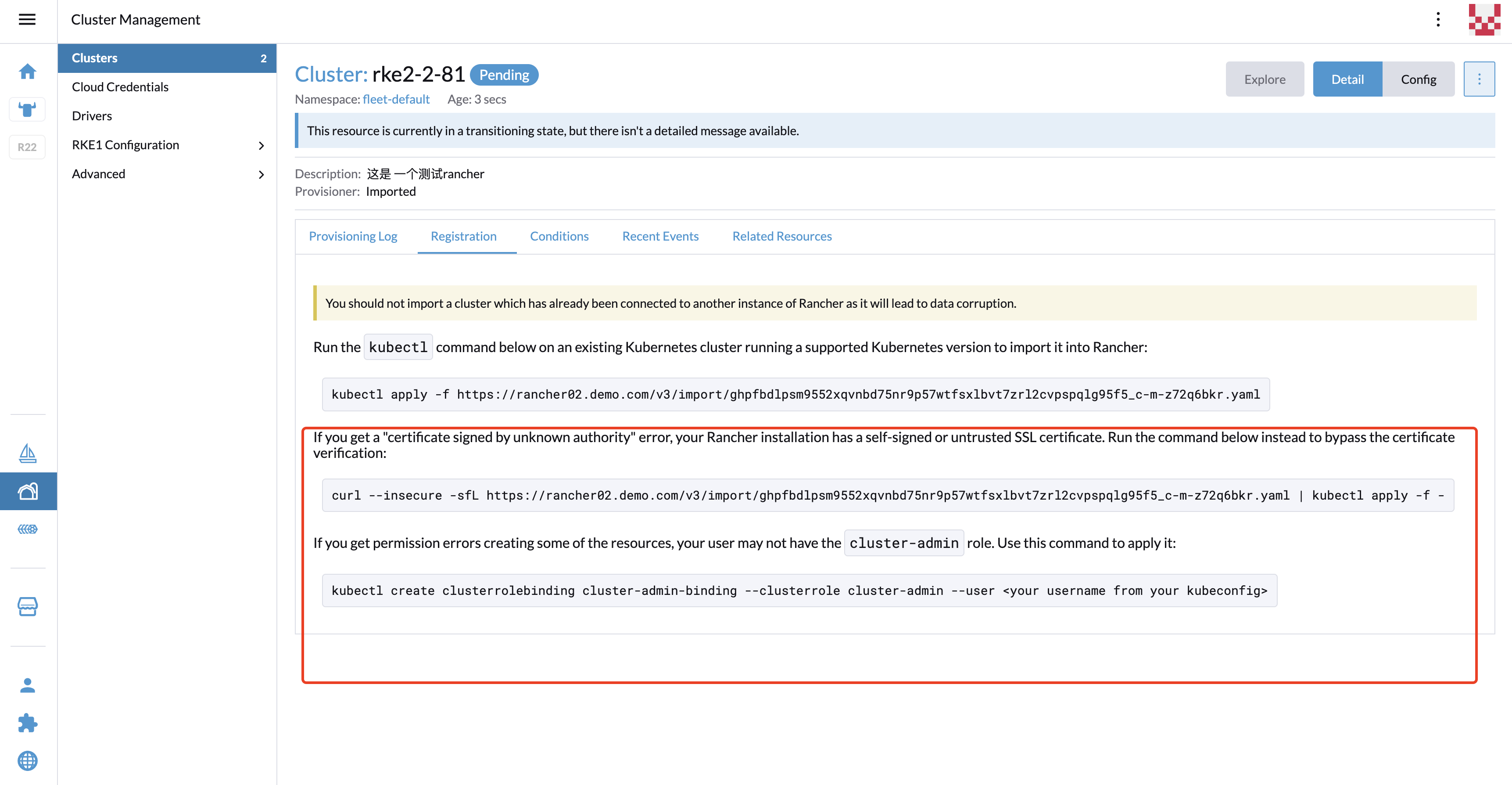Switch to Detail view

(1347, 79)
